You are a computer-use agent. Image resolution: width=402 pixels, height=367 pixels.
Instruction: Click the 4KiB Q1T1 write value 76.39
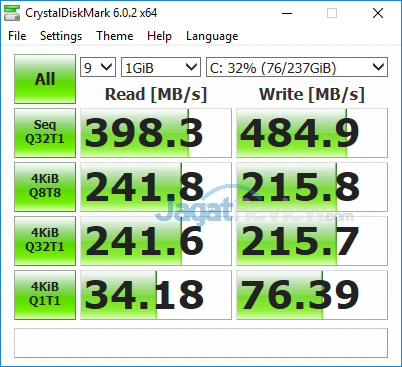point(312,295)
